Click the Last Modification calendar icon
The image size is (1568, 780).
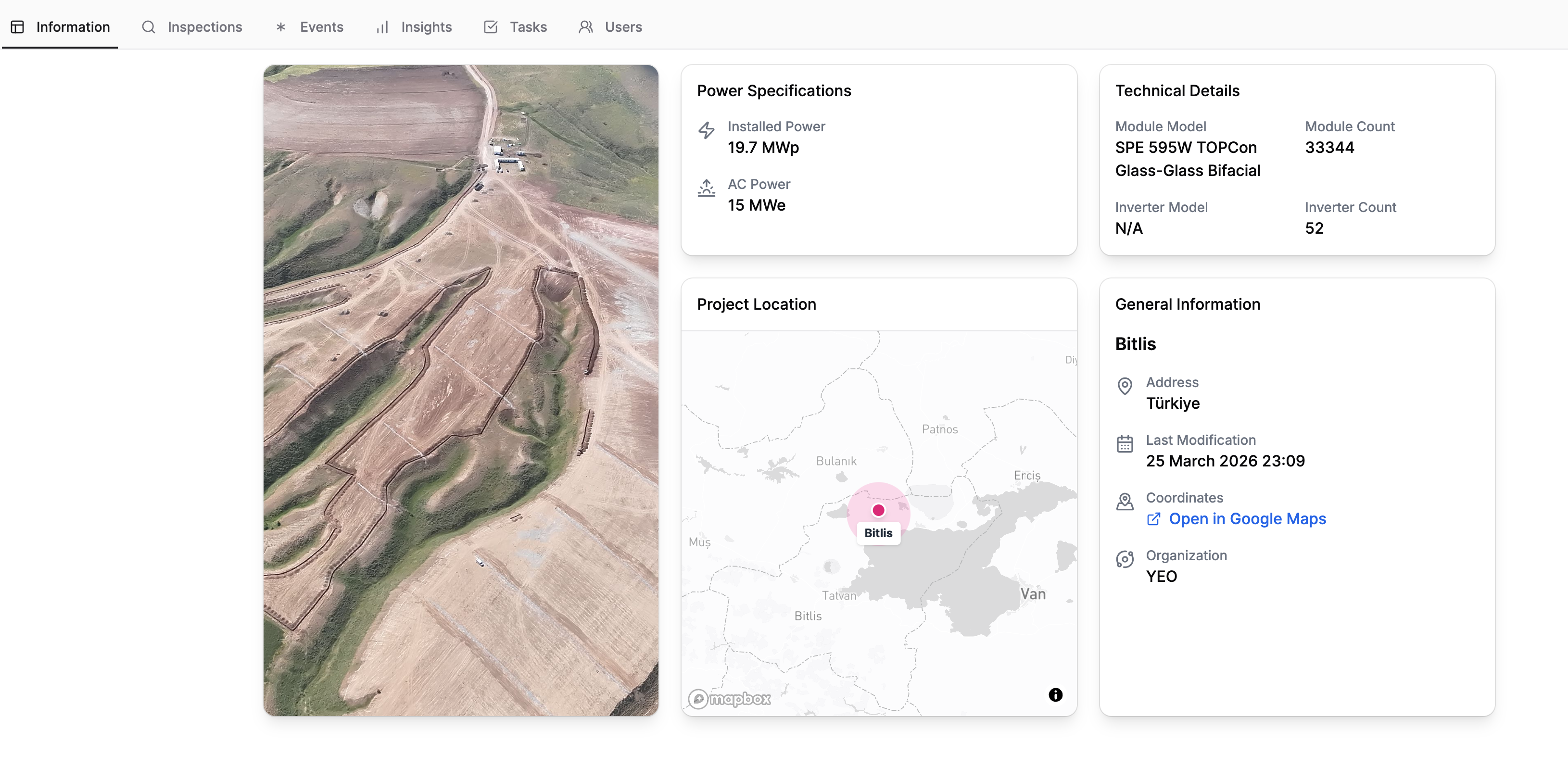click(x=1124, y=443)
